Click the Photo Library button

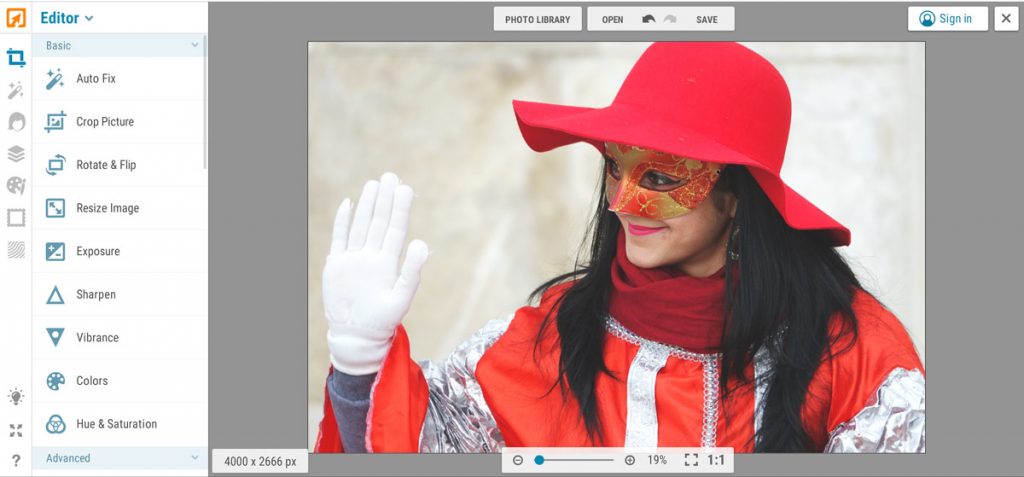(x=537, y=19)
